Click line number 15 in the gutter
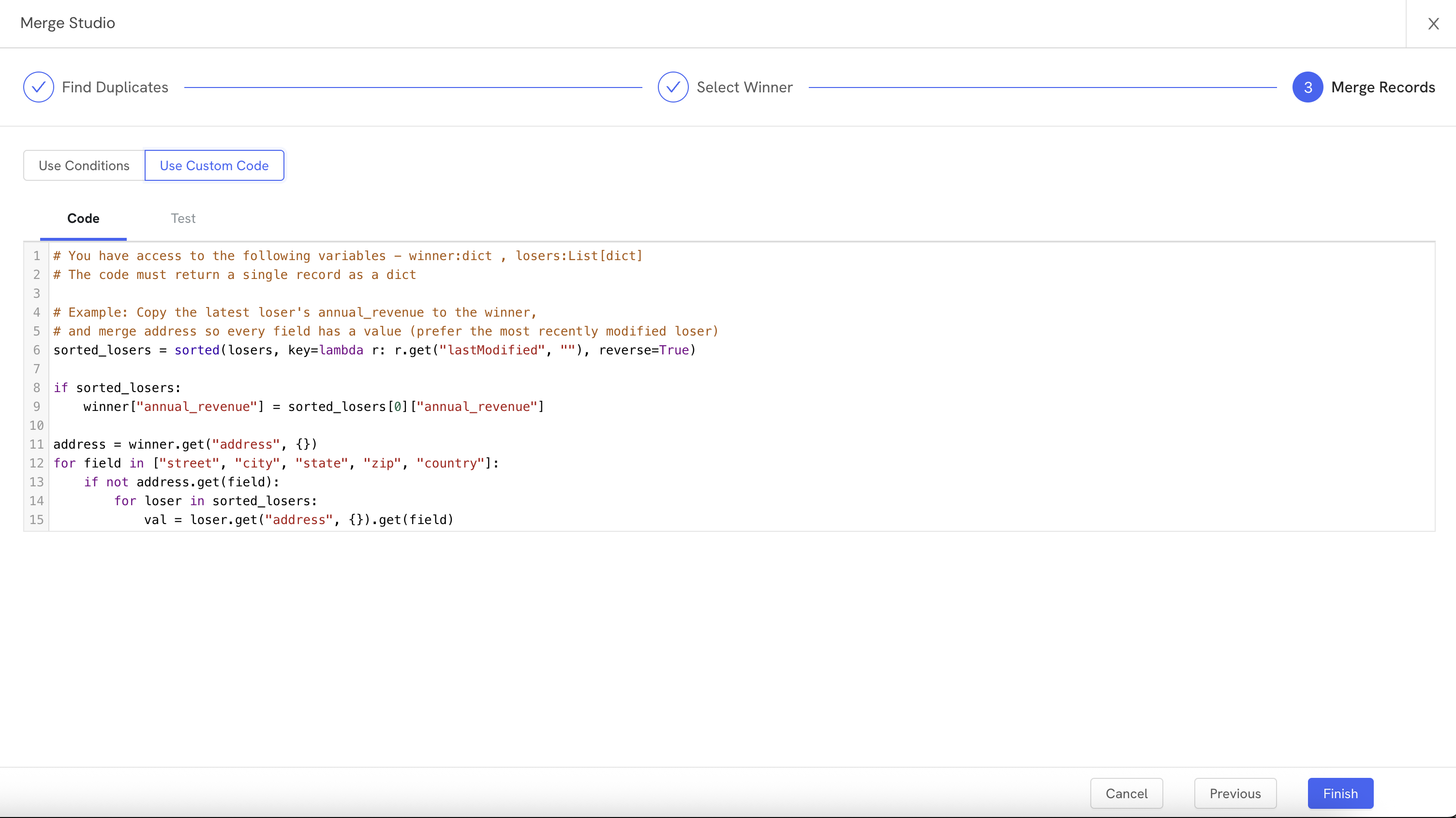The height and width of the screenshot is (818, 1456). tap(36, 520)
